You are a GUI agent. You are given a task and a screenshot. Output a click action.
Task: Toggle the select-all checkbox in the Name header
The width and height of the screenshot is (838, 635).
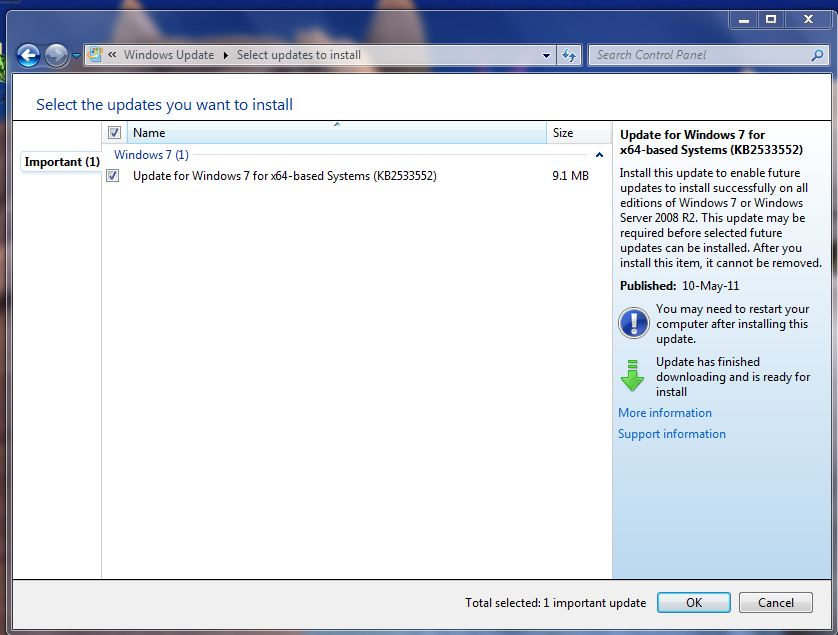point(113,132)
